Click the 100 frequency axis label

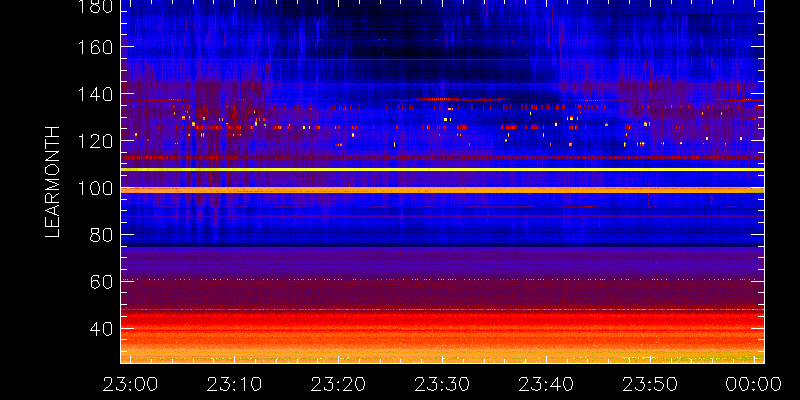(x=95, y=188)
